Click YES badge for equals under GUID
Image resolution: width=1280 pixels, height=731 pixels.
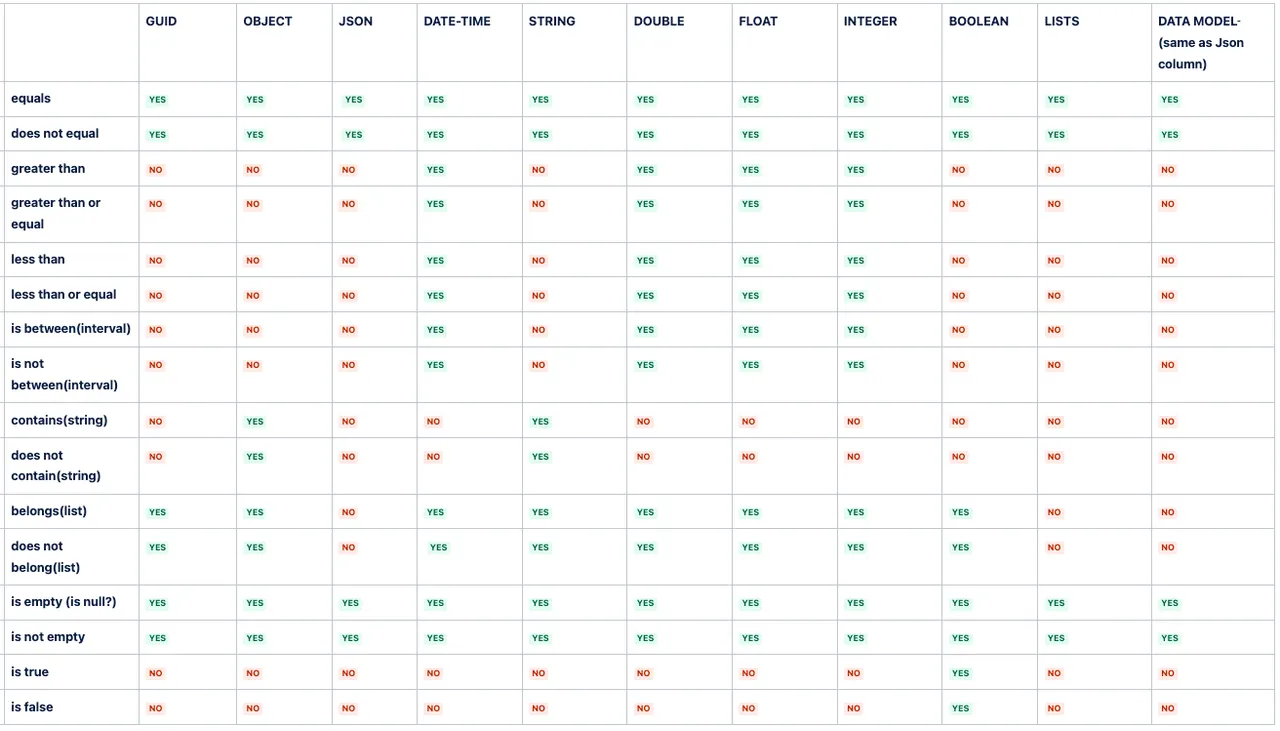[157, 100]
